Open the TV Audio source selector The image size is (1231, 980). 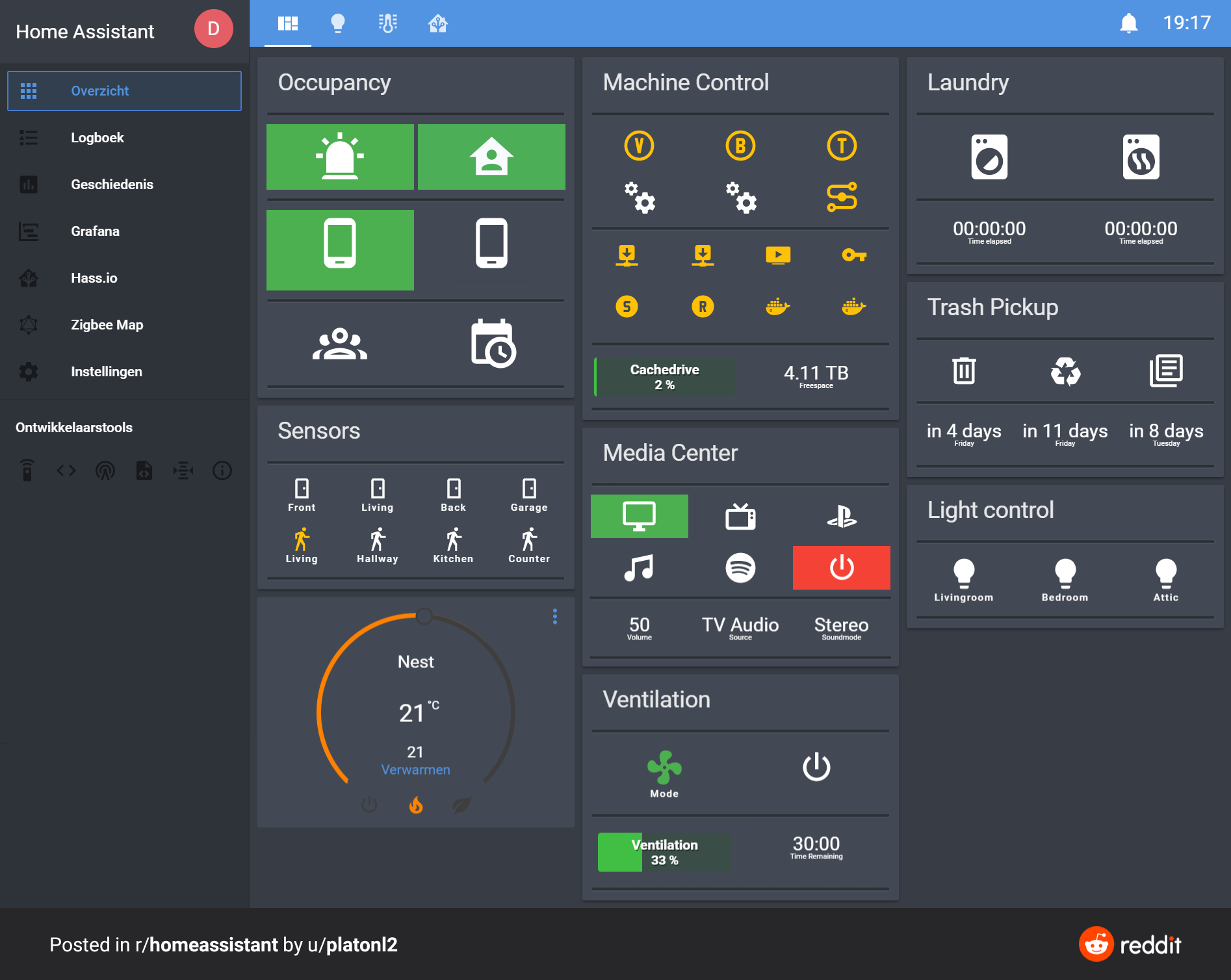coord(740,626)
